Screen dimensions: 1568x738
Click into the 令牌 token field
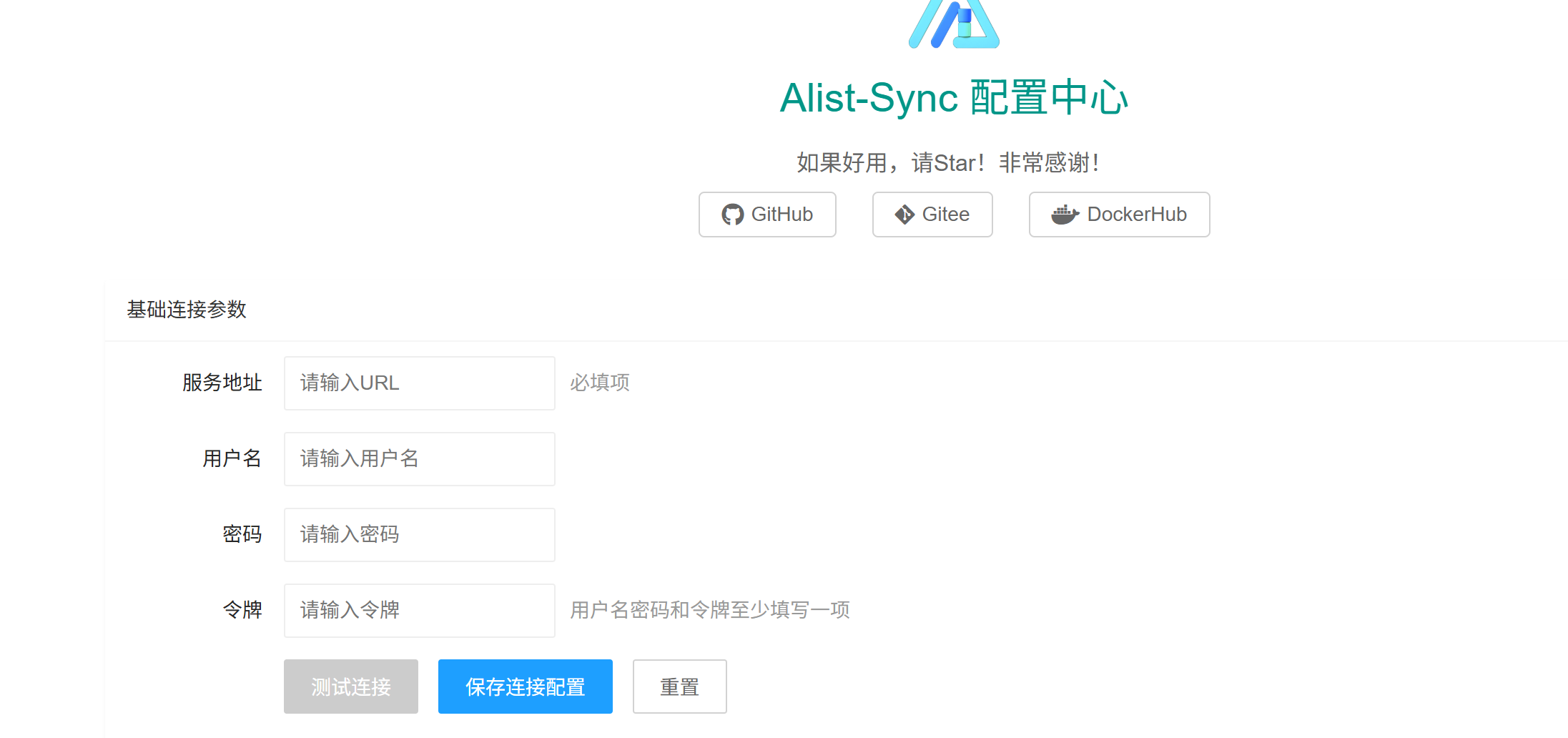click(420, 611)
